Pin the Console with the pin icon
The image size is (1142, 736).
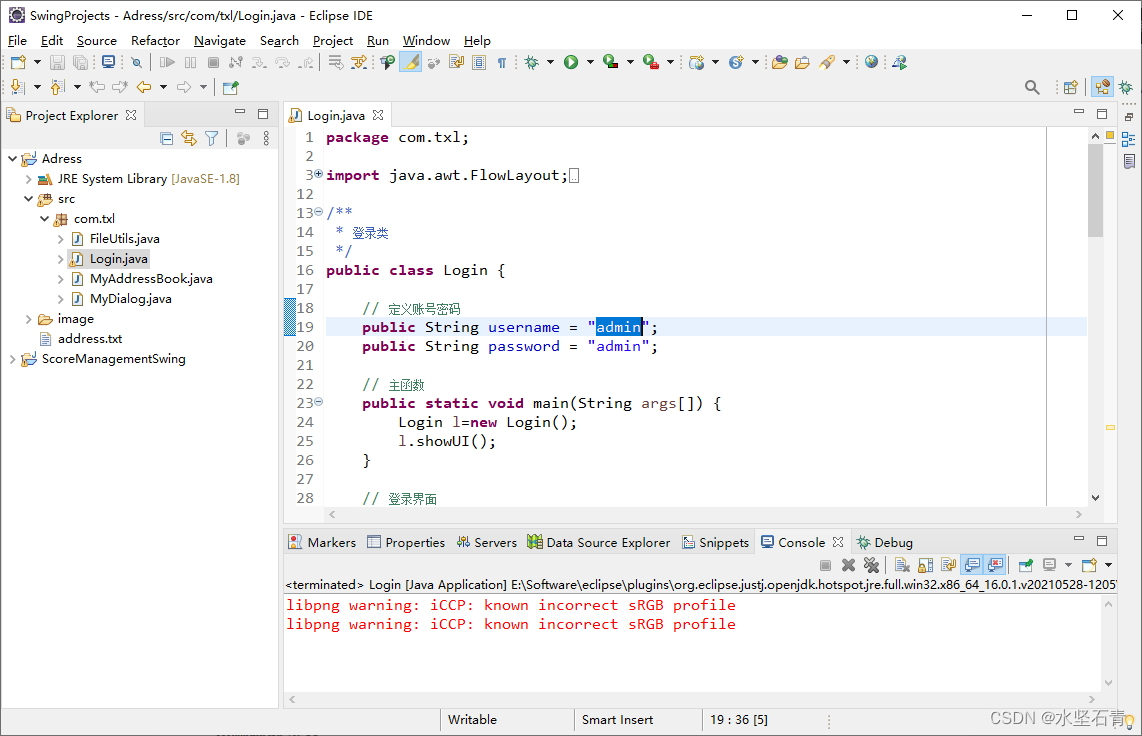click(x=1026, y=565)
